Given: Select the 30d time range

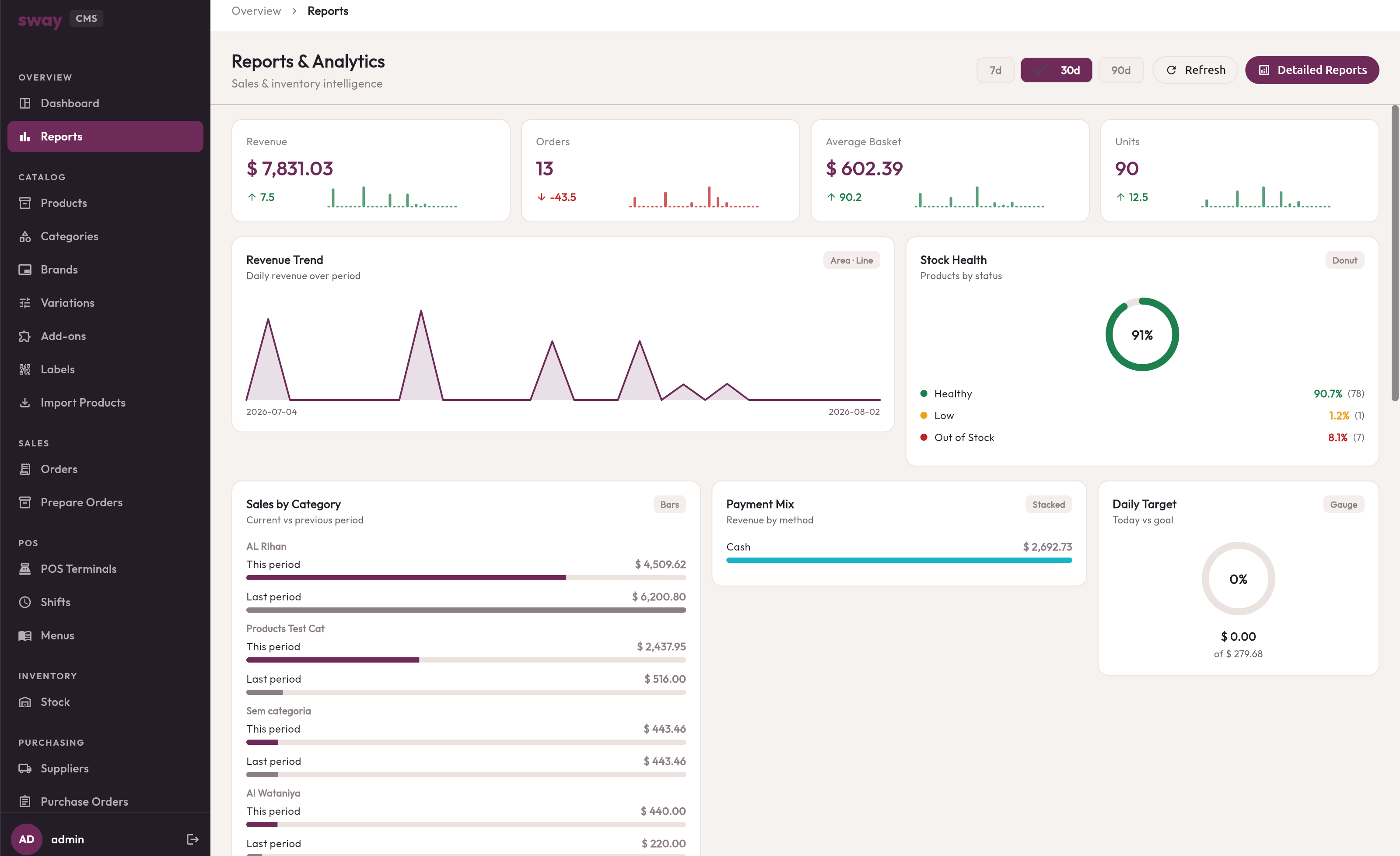Looking at the screenshot, I should coord(1056,70).
